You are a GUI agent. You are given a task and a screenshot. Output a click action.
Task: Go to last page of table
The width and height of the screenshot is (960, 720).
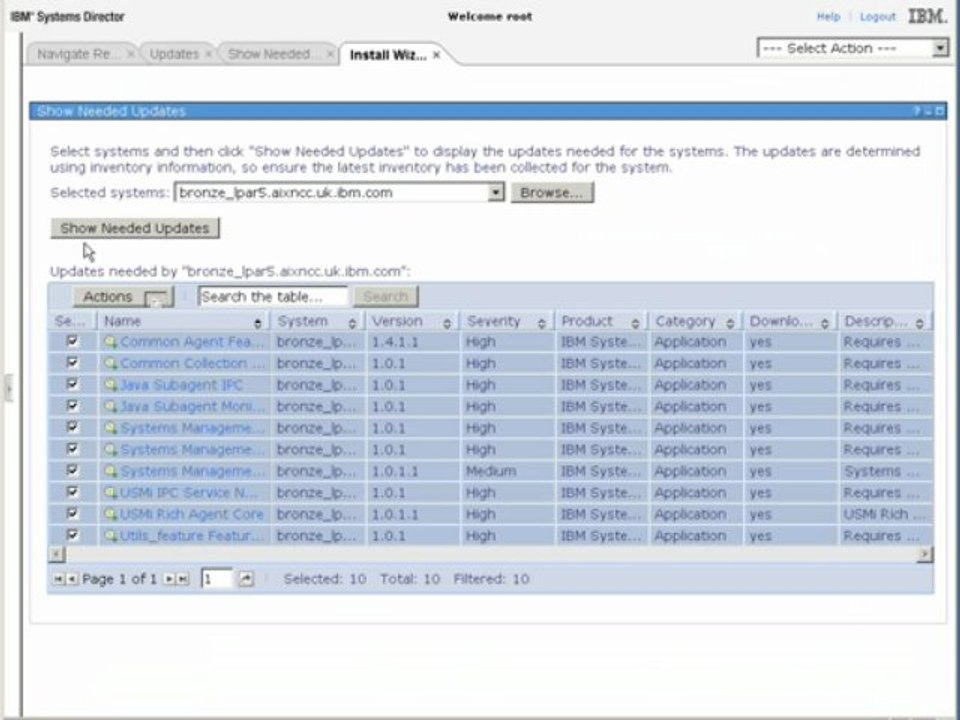(x=182, y=579)
